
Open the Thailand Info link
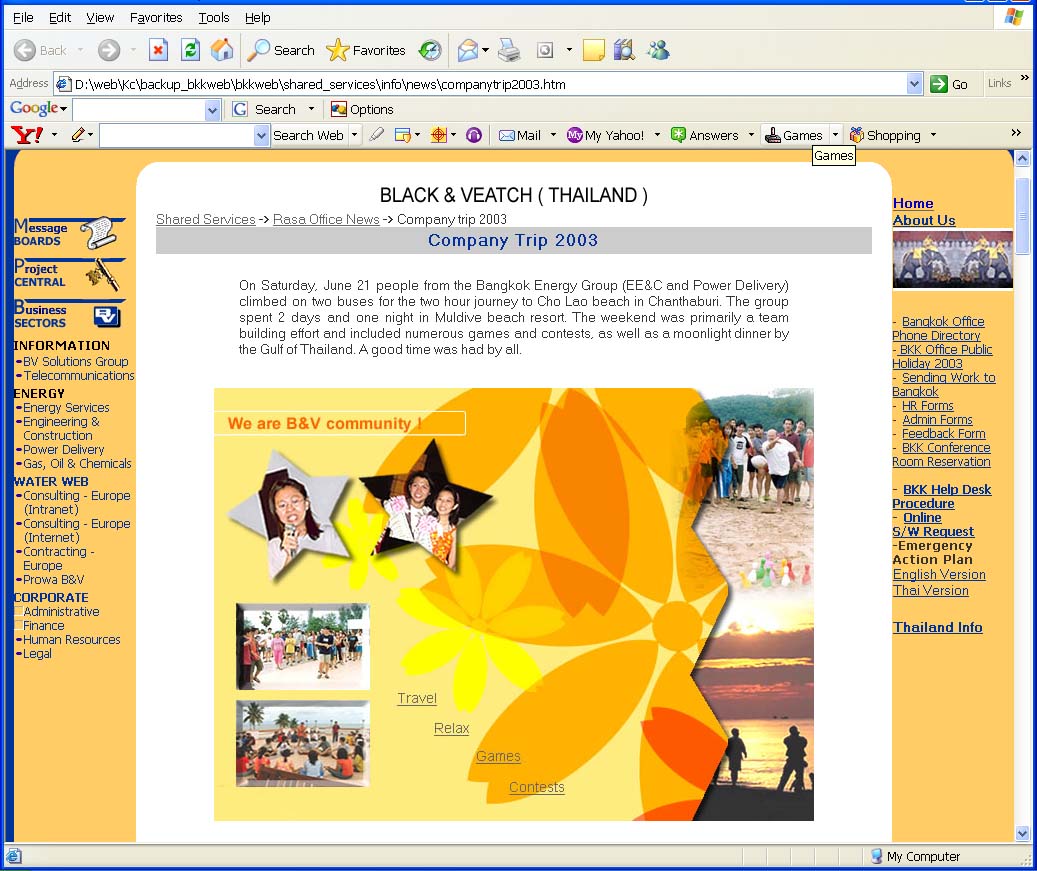(937, 627)
